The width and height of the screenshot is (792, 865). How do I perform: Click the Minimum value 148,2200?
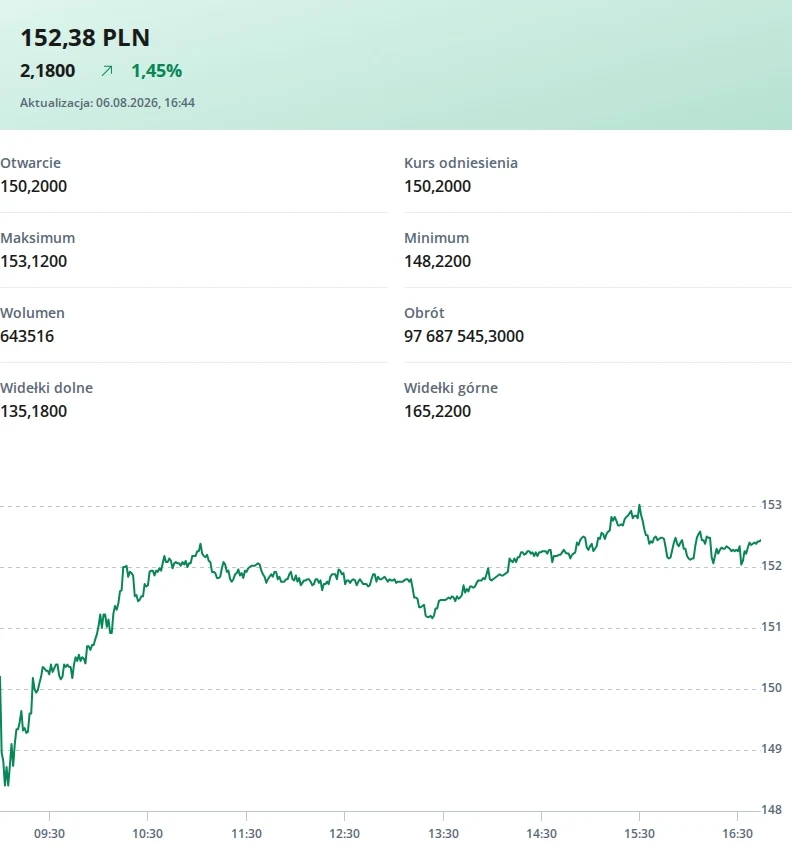[437, 261]
